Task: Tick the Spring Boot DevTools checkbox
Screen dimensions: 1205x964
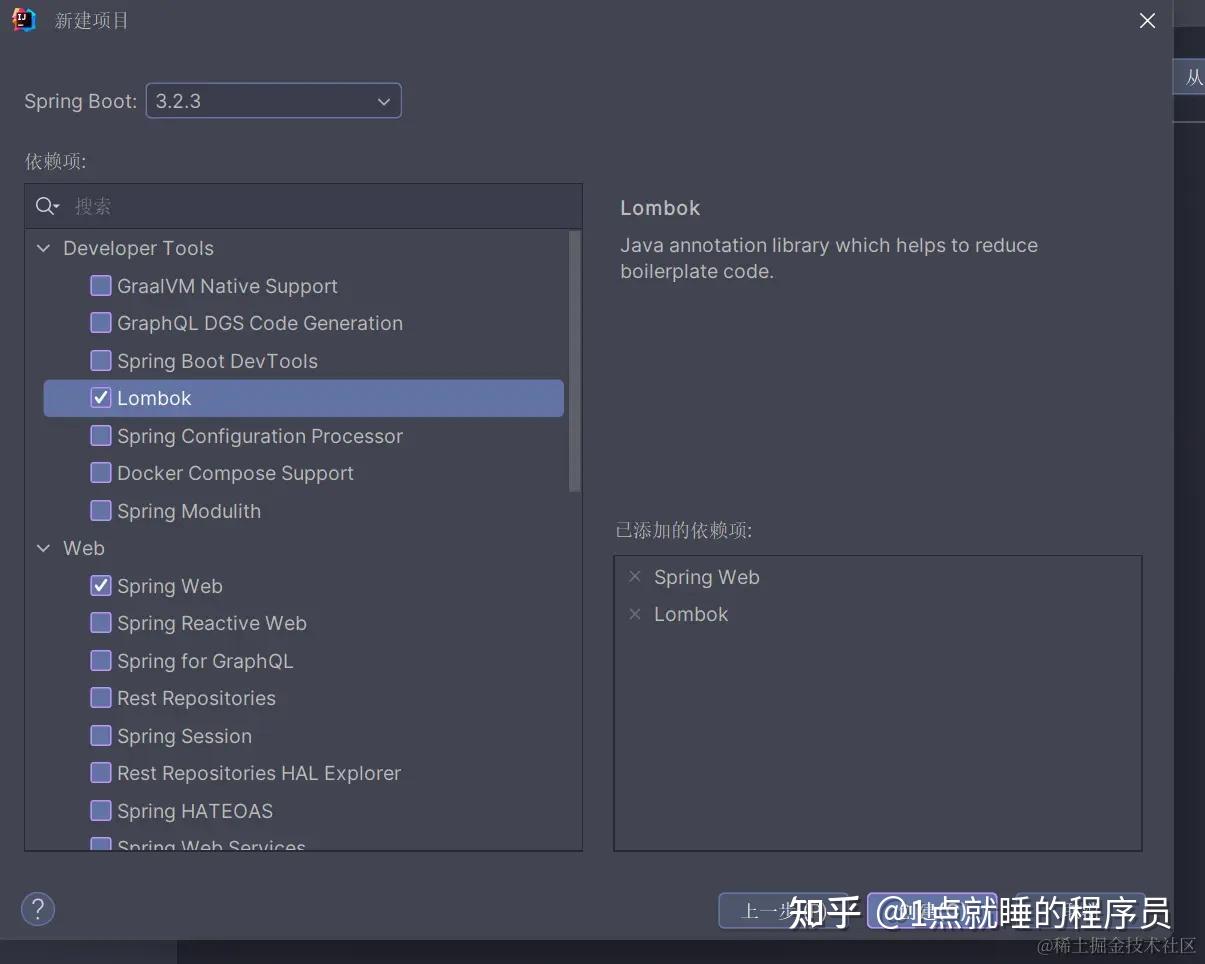Action: pos(101,361)
